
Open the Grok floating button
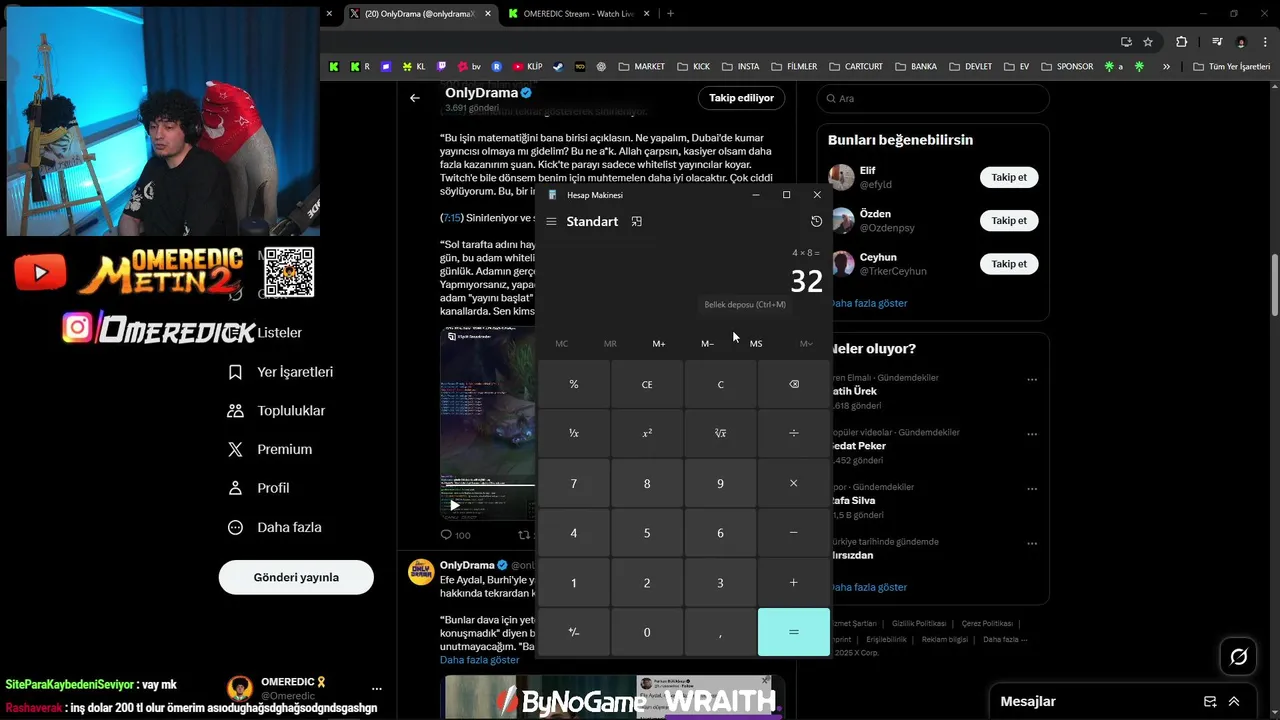(x=1239, y=657)
